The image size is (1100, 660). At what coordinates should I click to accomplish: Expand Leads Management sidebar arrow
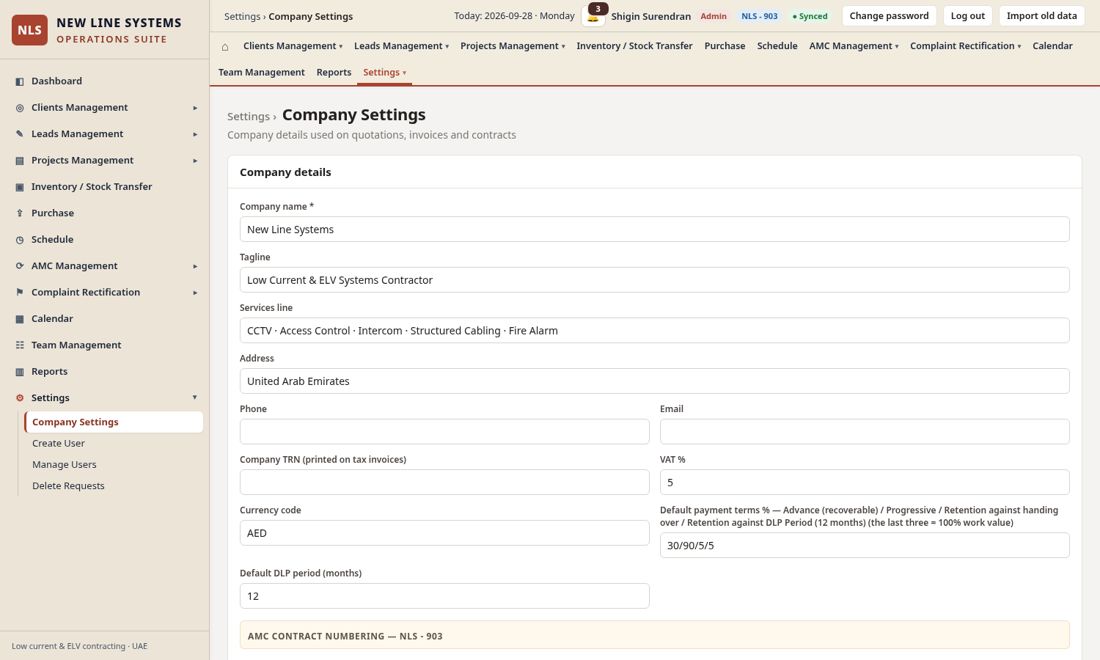[x=195, y=134]
